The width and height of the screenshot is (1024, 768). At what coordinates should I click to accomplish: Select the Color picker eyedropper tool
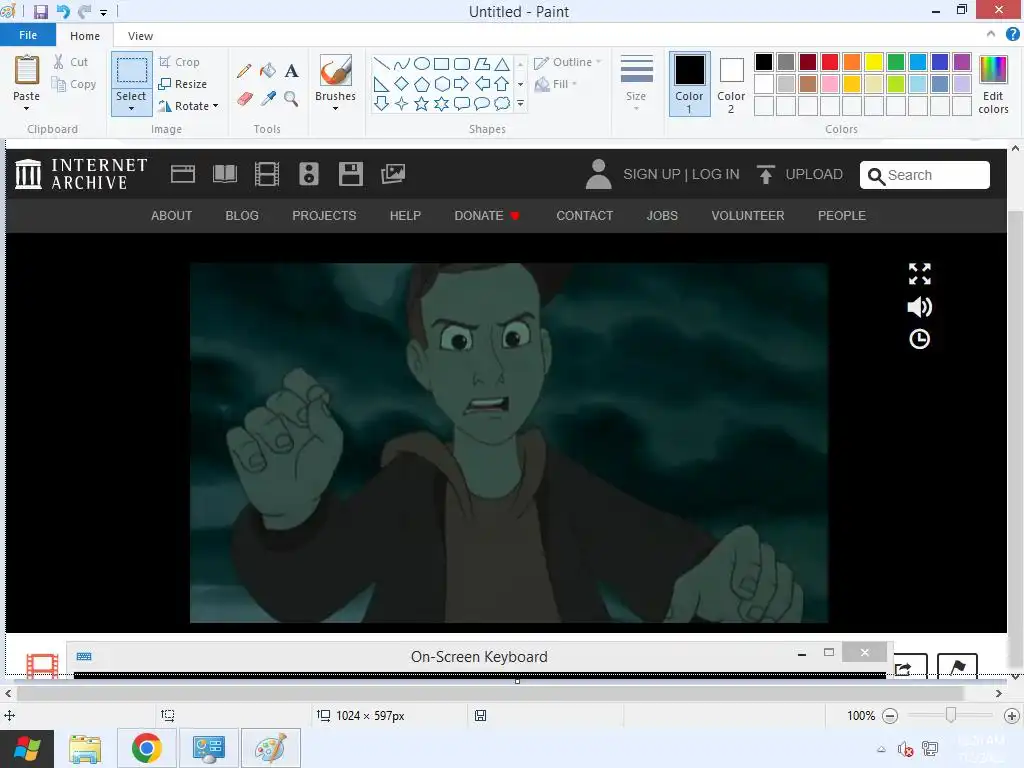(268, 99)
